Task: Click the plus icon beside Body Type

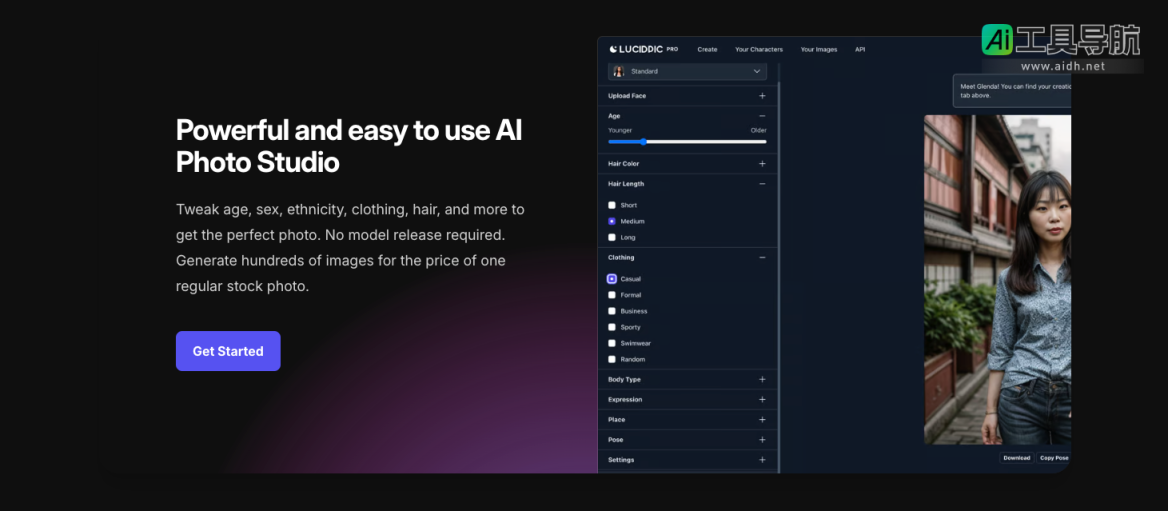Action: [762, 380]
